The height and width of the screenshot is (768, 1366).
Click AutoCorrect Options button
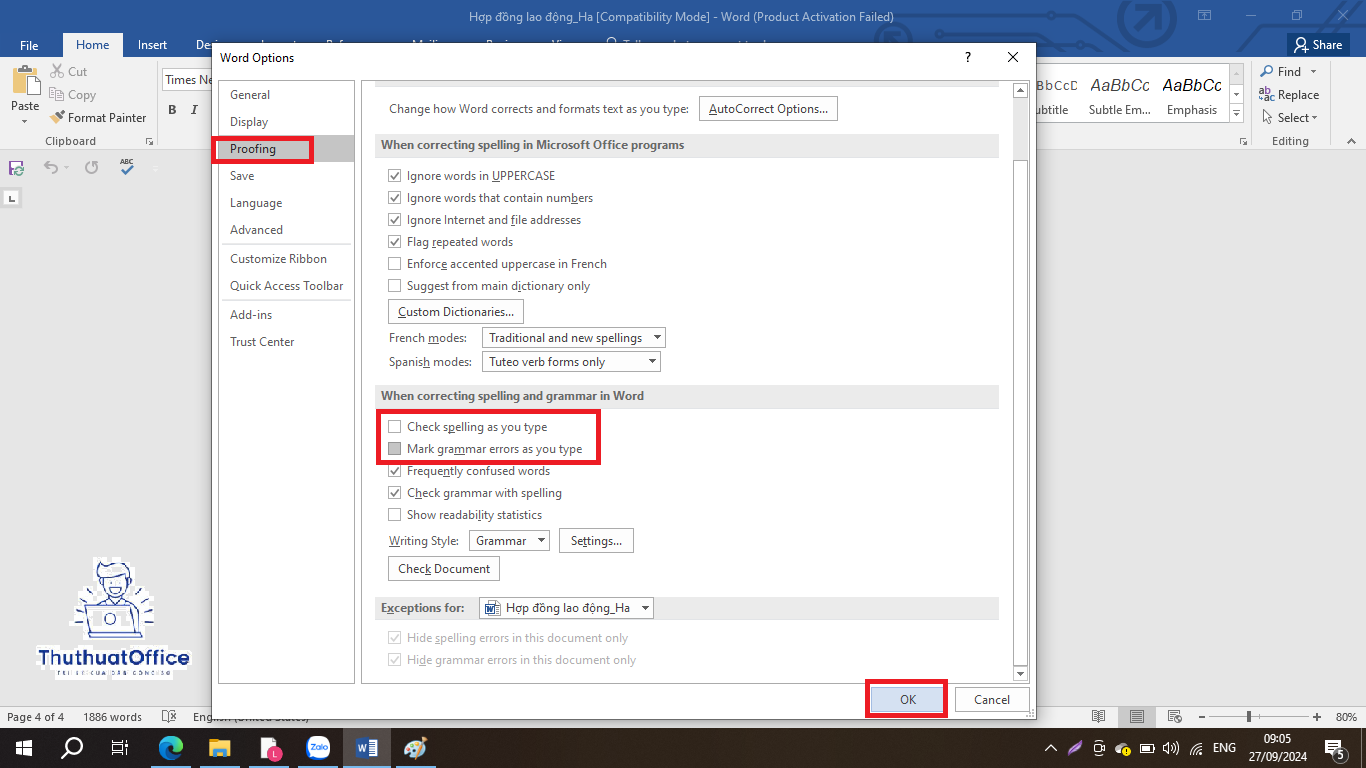pyautogui.click(x=768, y=109)
